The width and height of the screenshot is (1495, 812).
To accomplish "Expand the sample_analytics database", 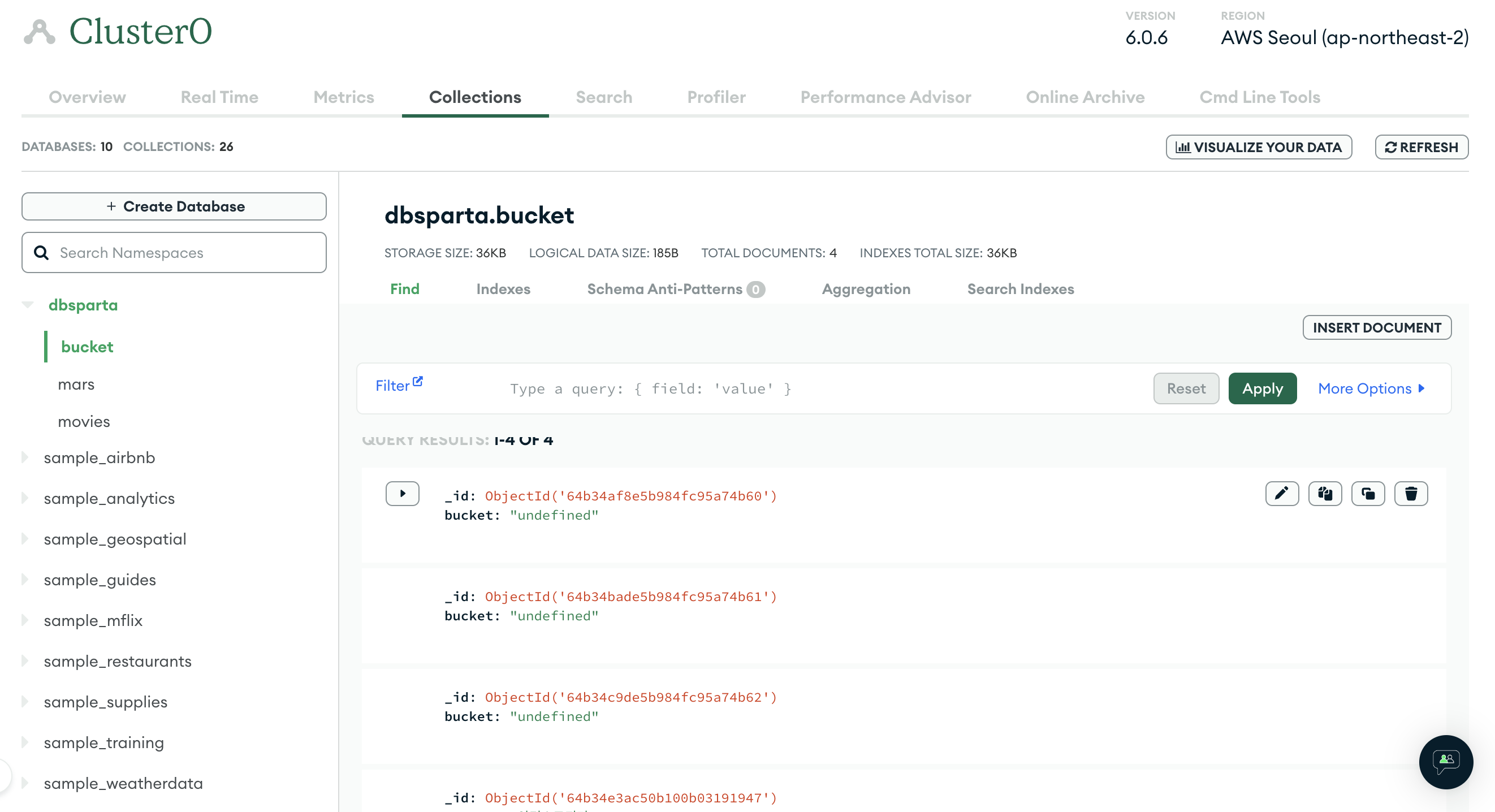I will pyautogui.click(x=25, y=498).
